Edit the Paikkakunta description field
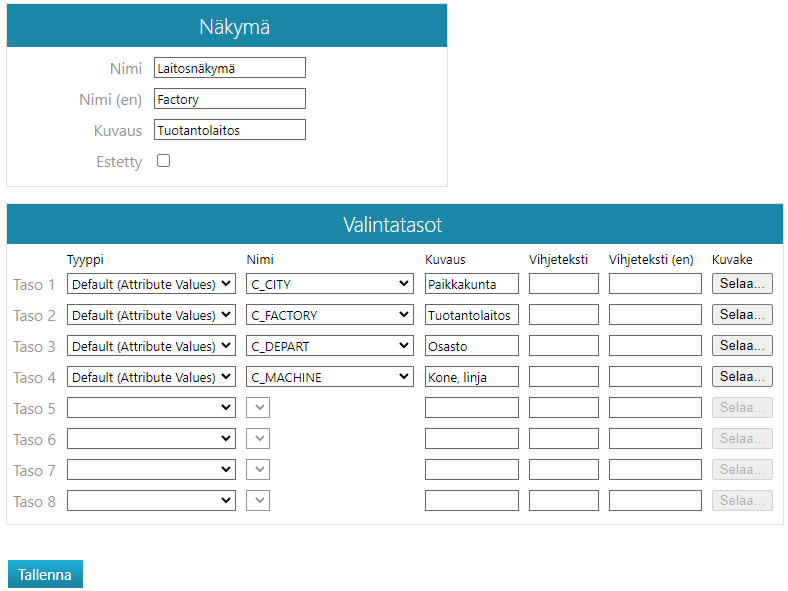This screenshot has width=788, height=591. pos(471,284)
